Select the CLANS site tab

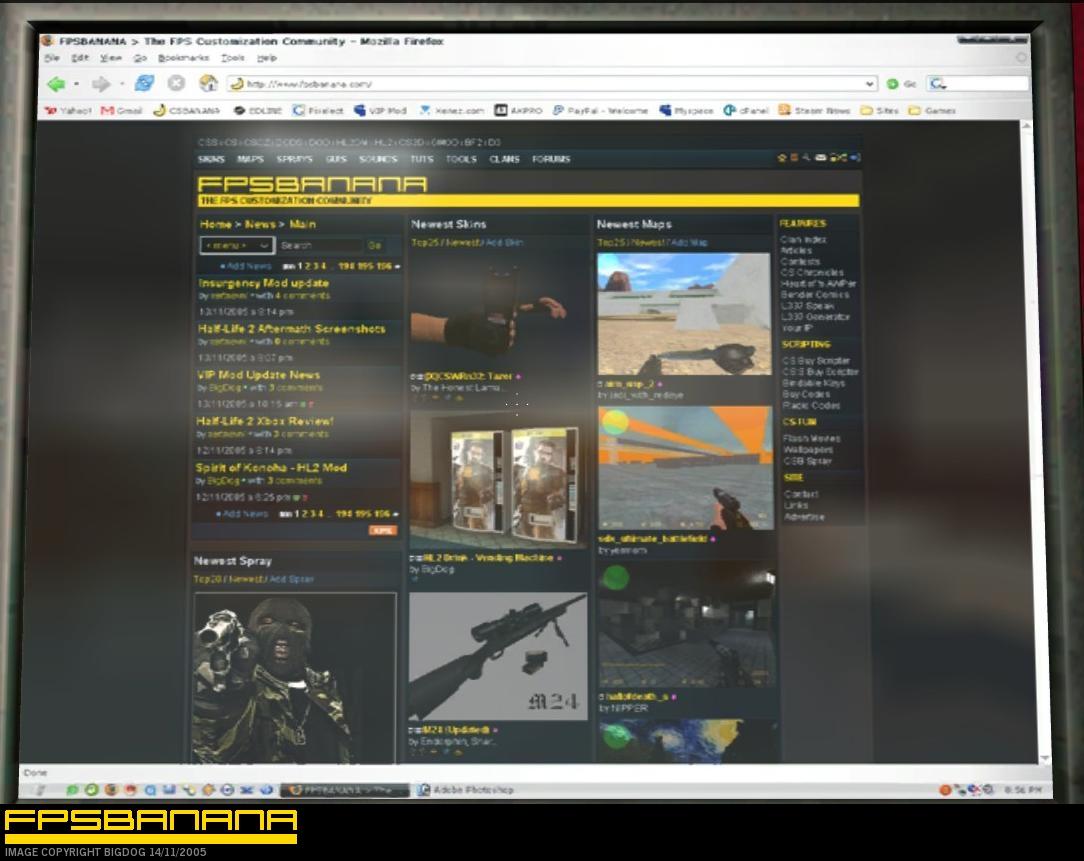[505, 159]
